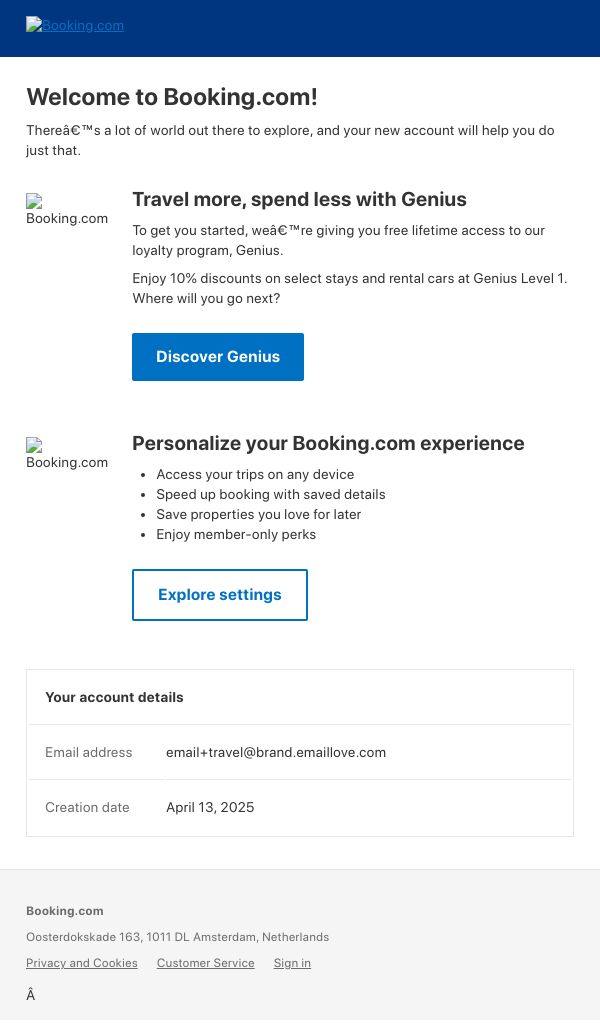Click the Your account details header
The image size is (600, 1024).
114,697
